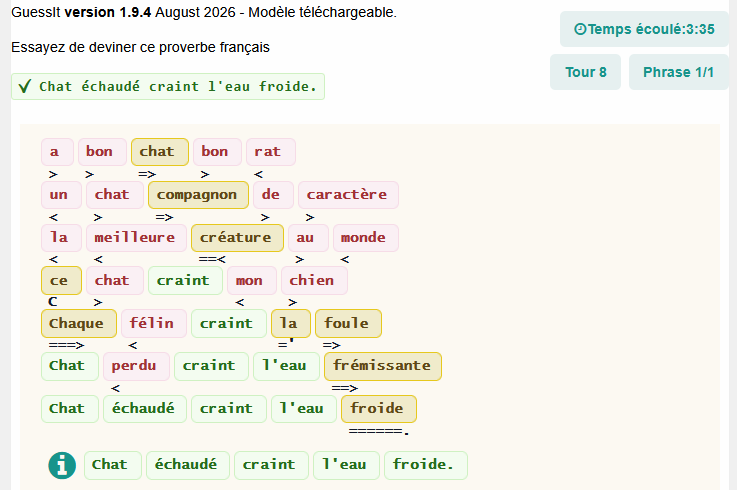The image size is (737, 490).
Task: Click the 'créature' word tile
Action: pos(237,237)
